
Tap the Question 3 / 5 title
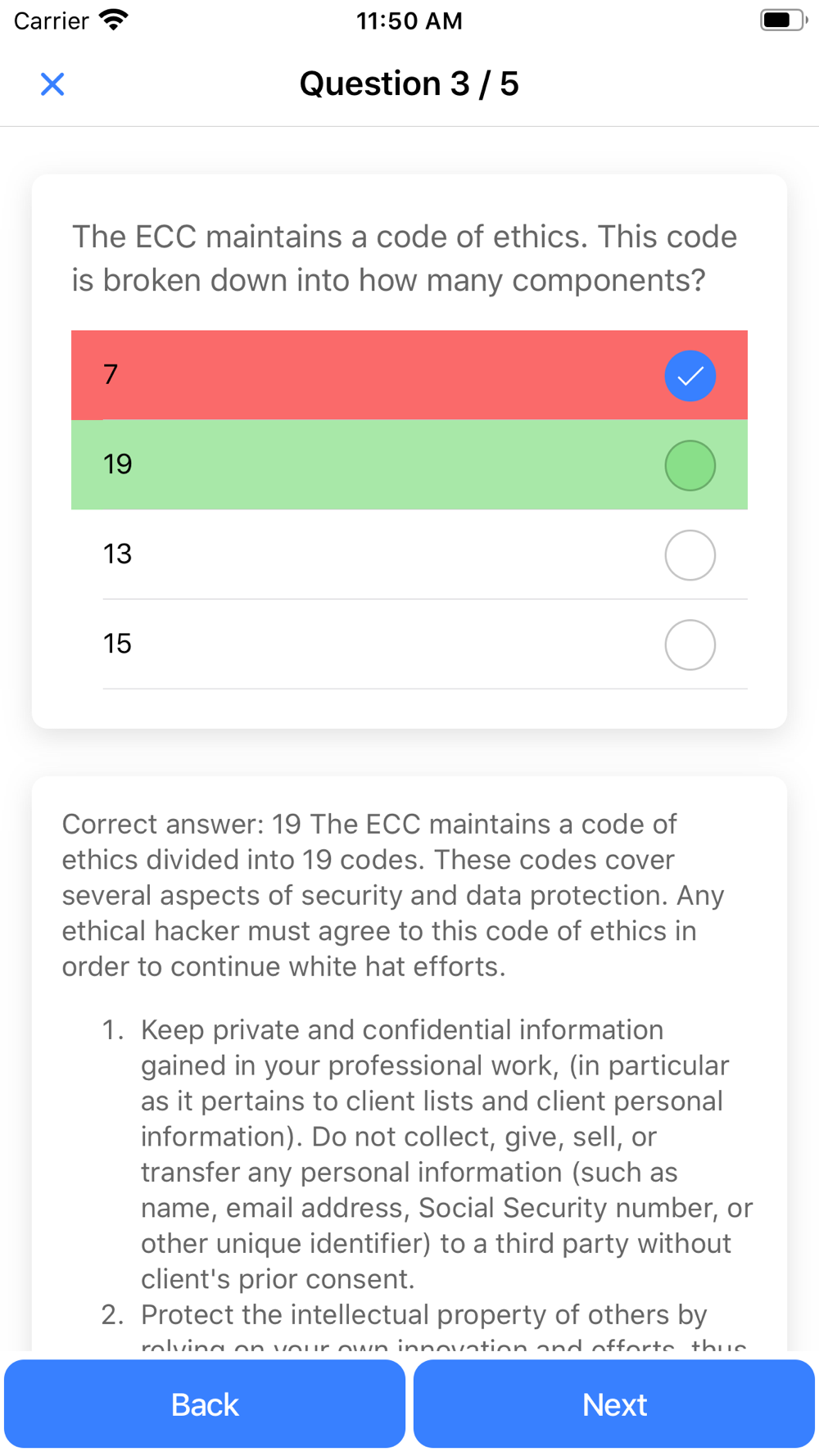coord(409,84)
